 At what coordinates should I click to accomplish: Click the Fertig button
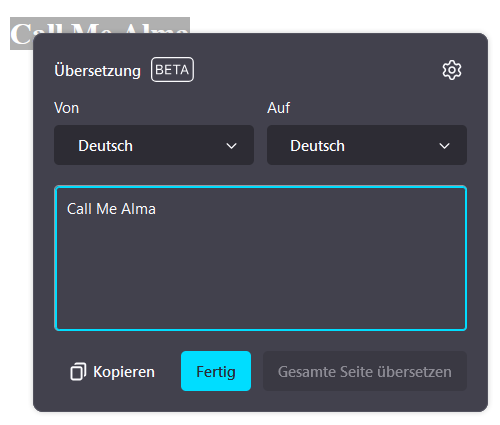[x=216, y=371]
